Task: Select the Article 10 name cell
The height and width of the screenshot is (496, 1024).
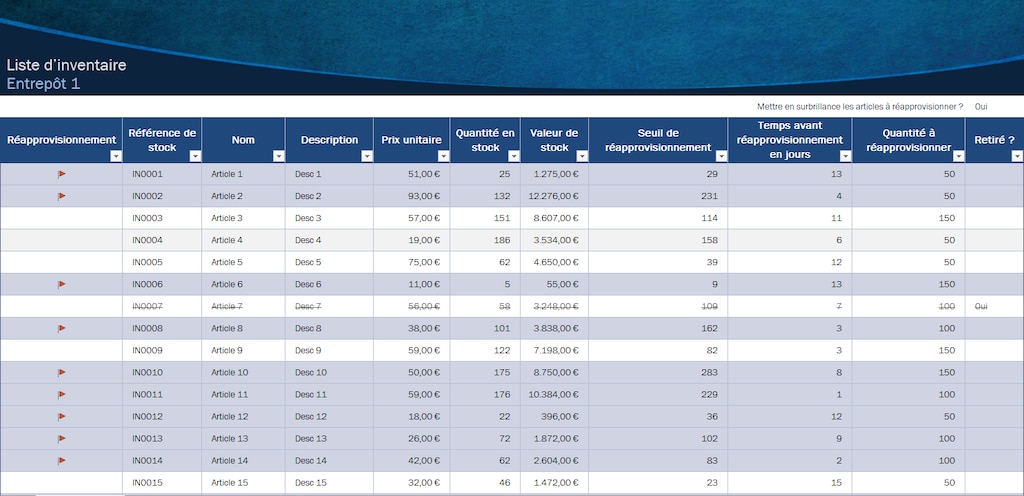Action: (x=244, y=373)
